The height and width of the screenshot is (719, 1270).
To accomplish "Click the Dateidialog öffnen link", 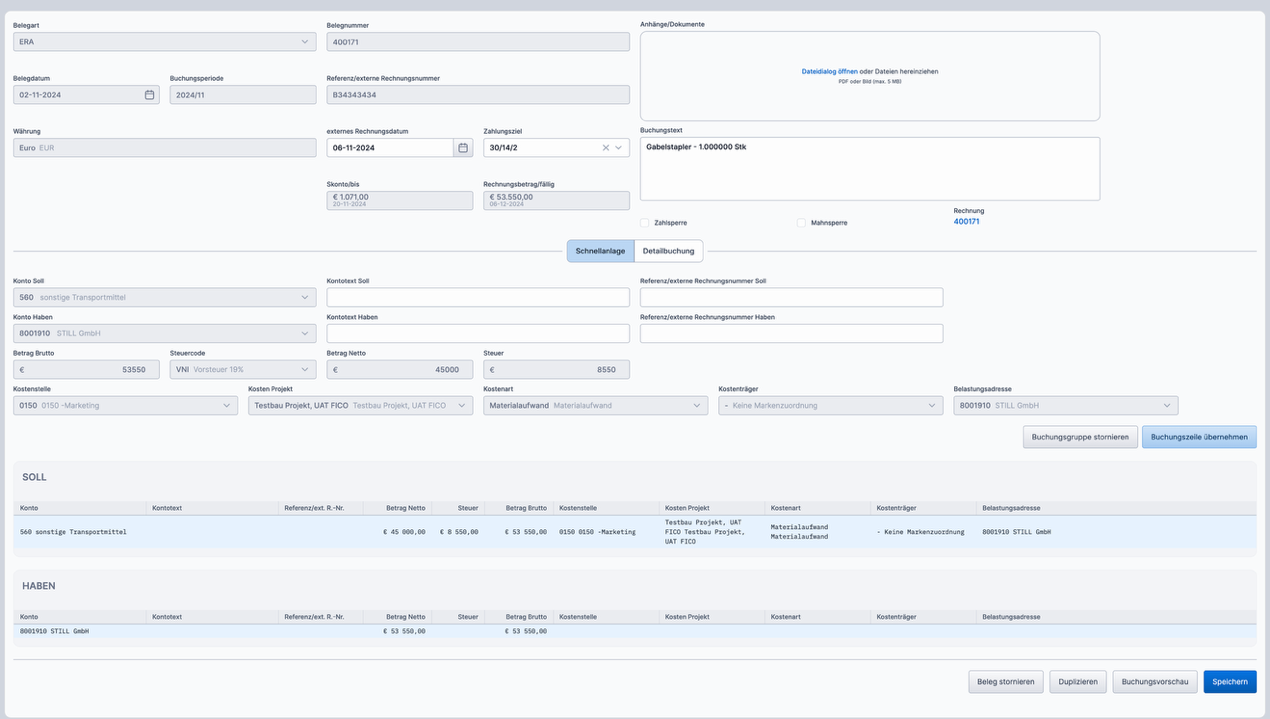I will coord(829,72).
